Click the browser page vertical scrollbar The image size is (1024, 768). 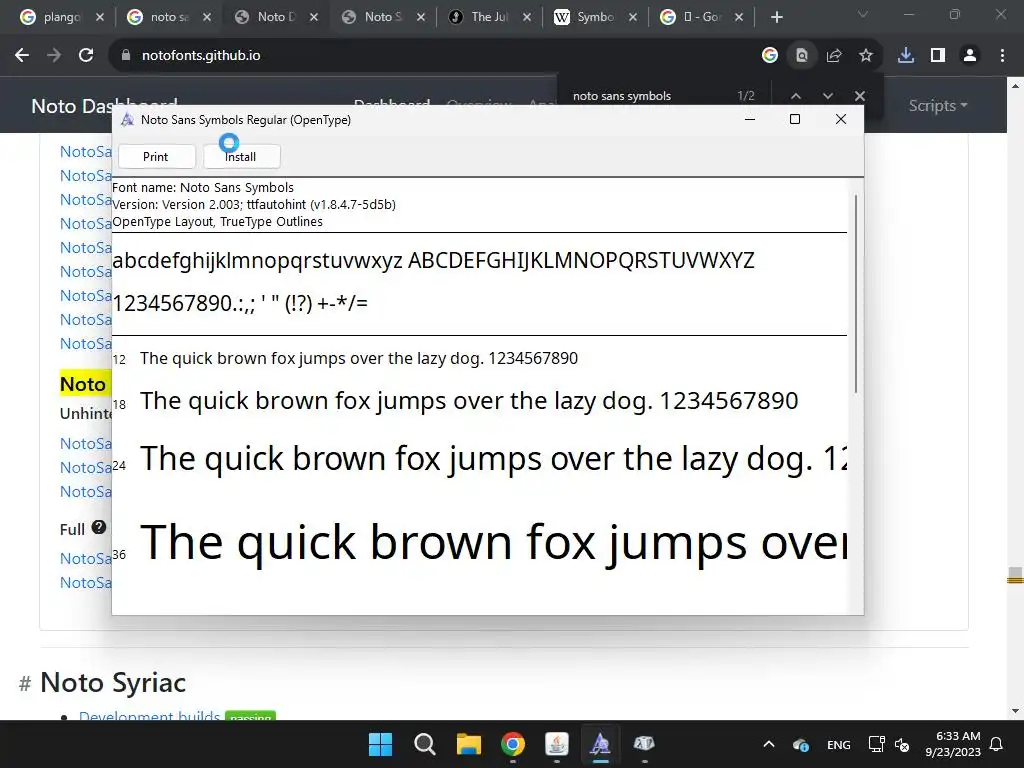[x=1015, y=398]
